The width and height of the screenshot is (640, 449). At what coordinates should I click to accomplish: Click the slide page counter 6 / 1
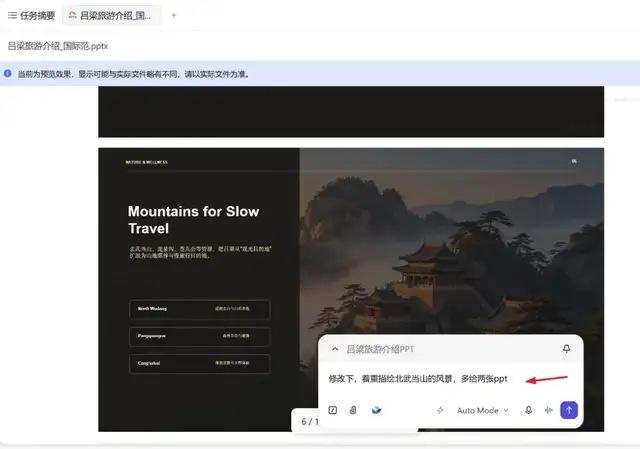(x=309, y=422)
